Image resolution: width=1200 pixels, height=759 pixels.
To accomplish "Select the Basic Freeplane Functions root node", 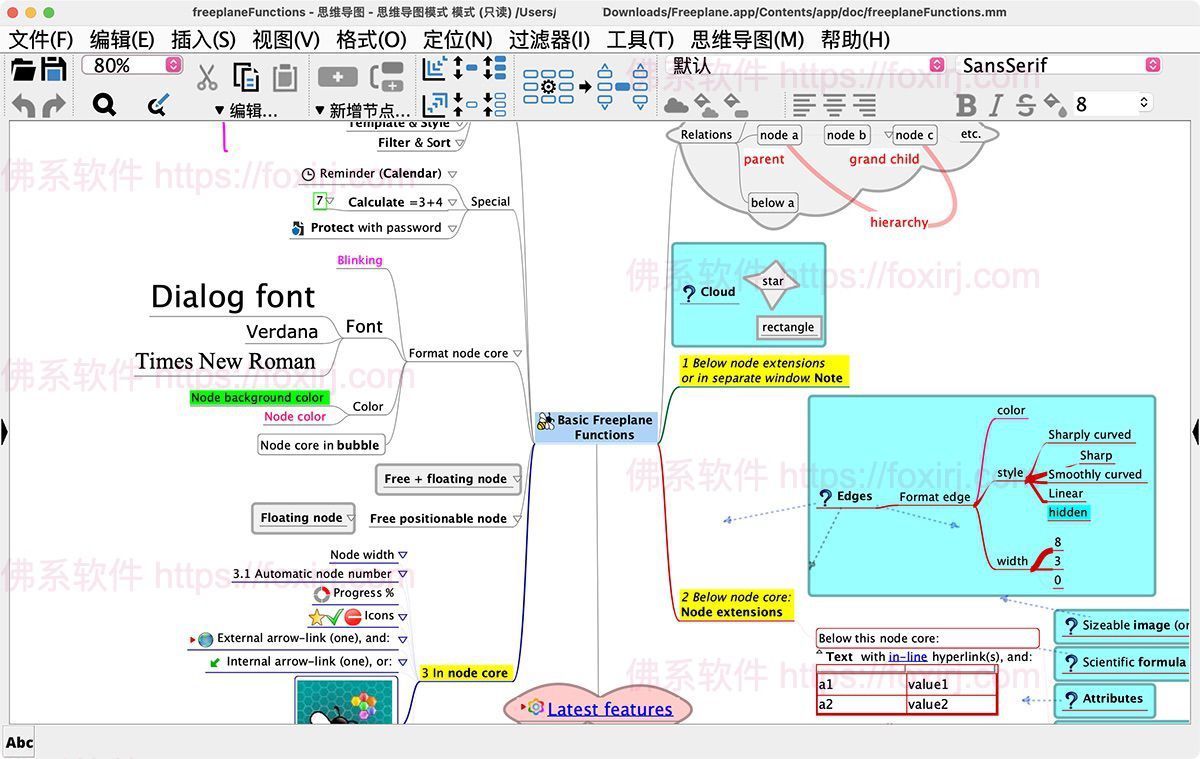I will click(597, 428).
